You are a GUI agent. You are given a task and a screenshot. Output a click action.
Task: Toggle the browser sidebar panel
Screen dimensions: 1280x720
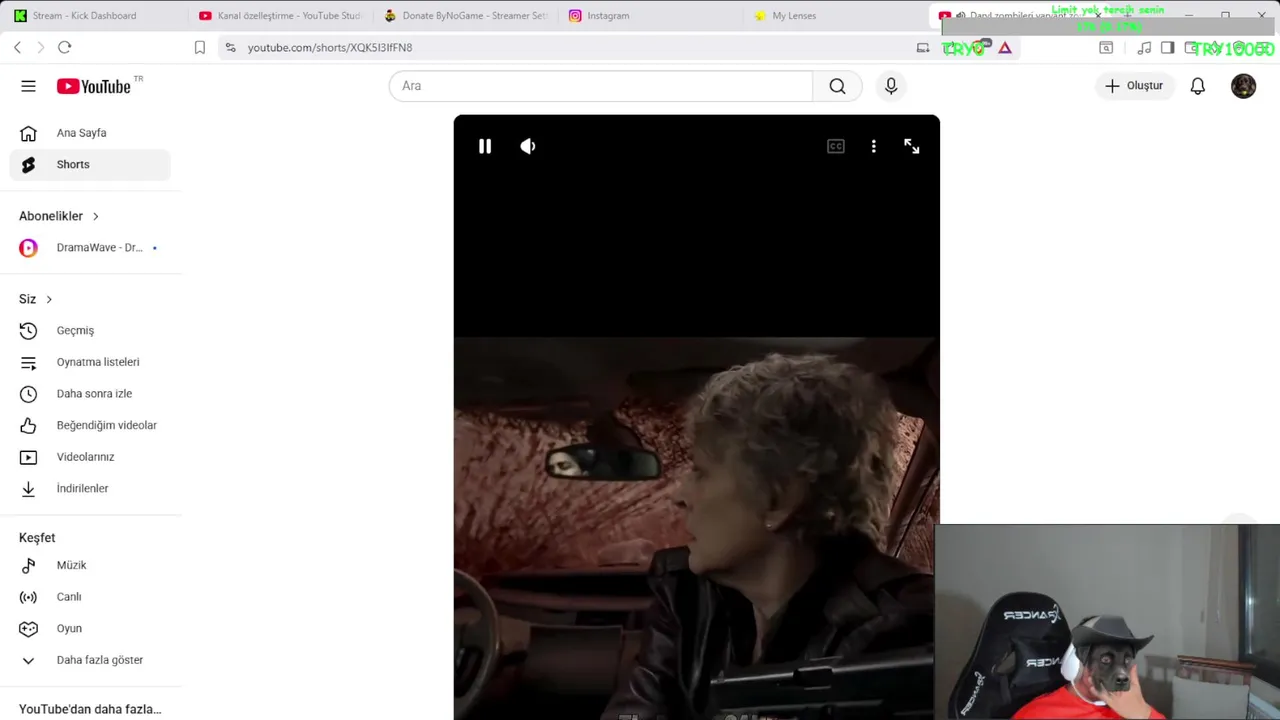tap(1167, 47)
